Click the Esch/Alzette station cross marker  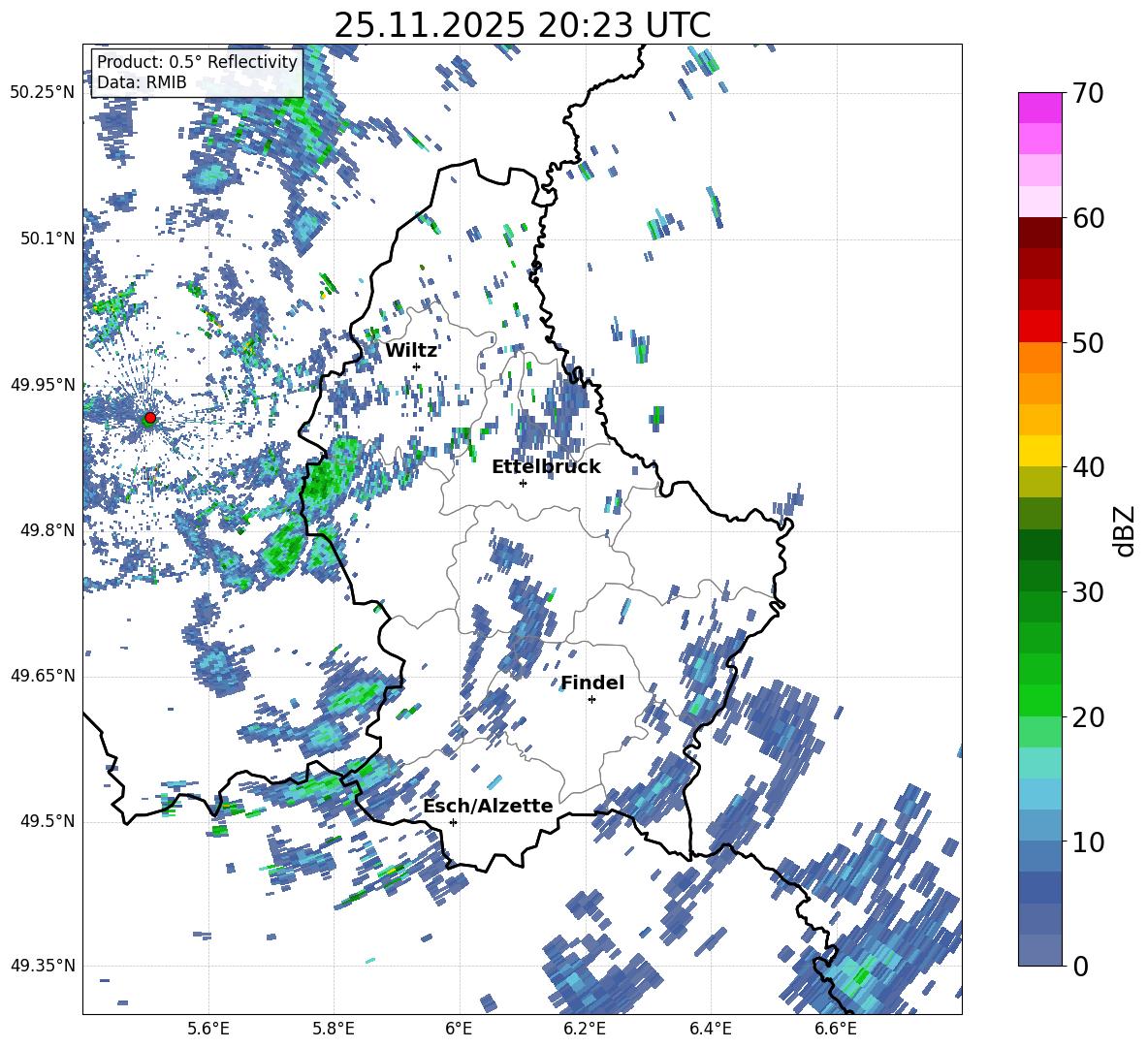pos(453,822)
